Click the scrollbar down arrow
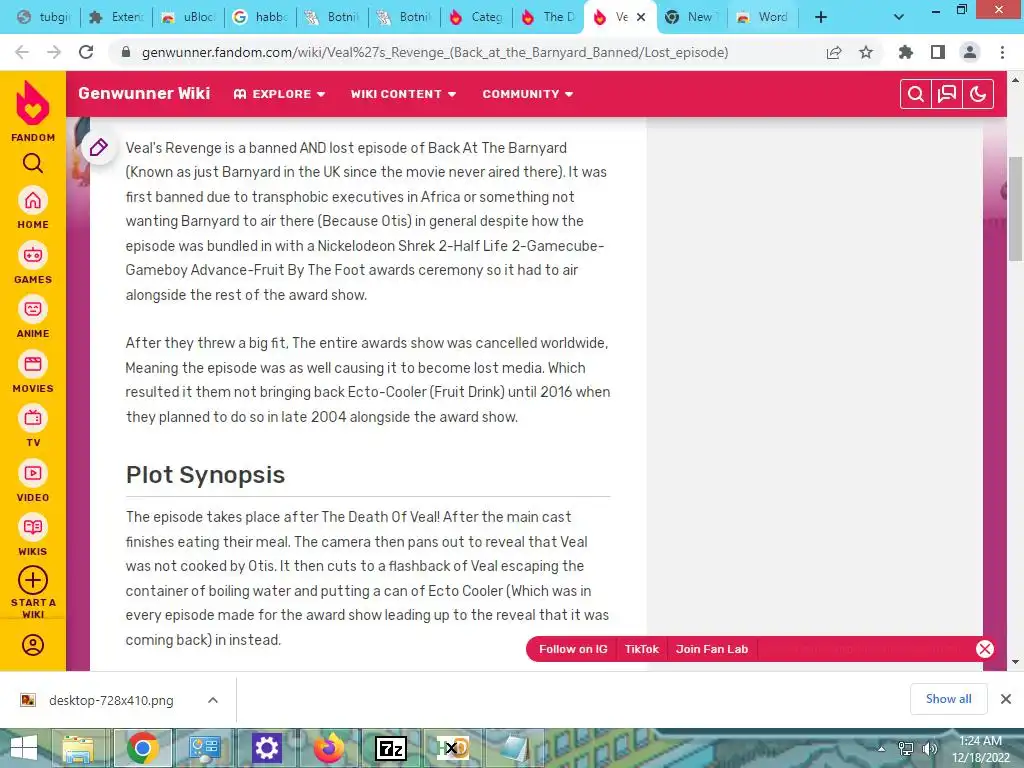 click(x=1015, y=662)
